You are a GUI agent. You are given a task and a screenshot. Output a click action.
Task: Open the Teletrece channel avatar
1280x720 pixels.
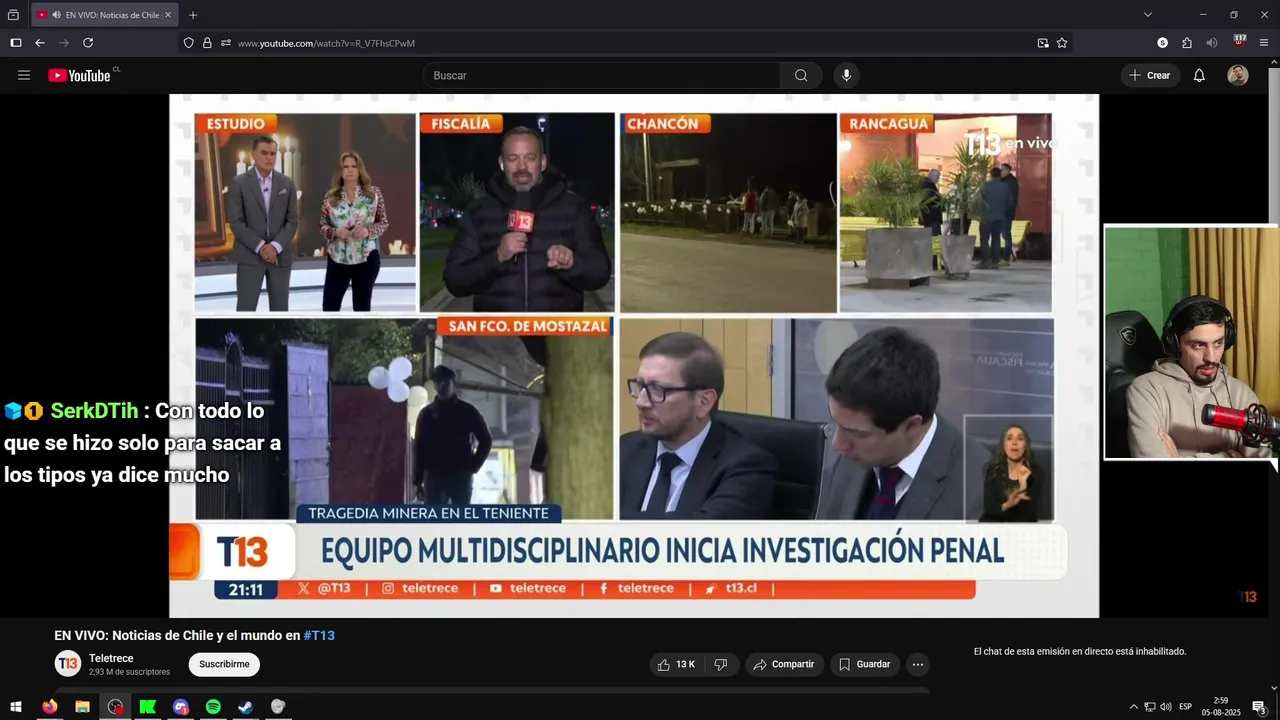click(68, 663)
